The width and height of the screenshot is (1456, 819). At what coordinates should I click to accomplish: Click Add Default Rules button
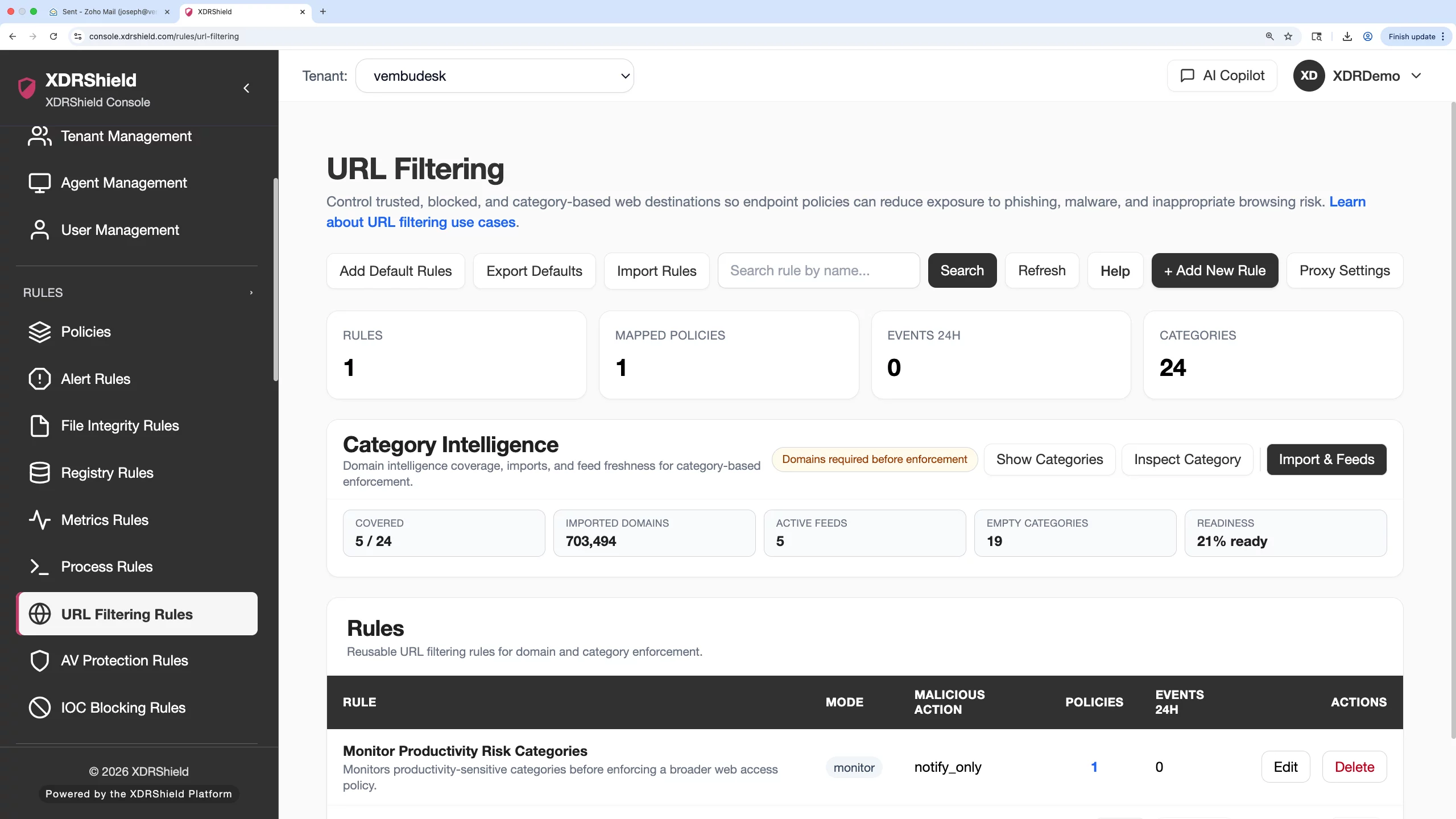[x=396, y=271]
